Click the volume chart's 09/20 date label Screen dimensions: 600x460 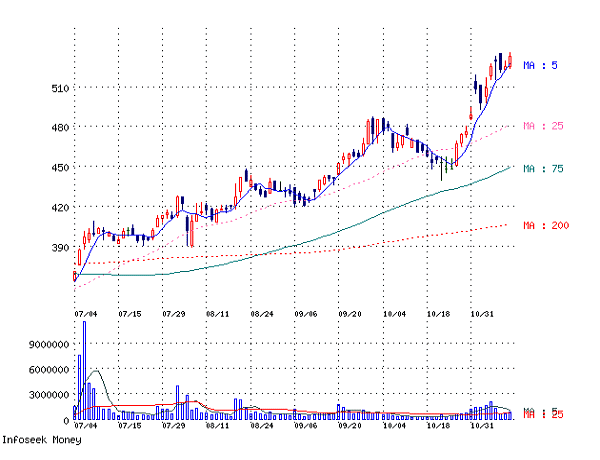click(350, 426)
